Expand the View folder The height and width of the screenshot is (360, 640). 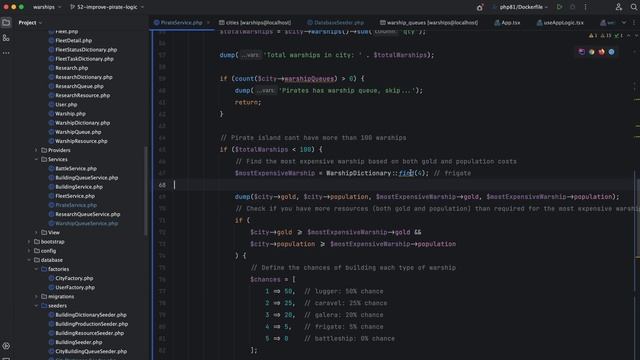tap(36, 233)
